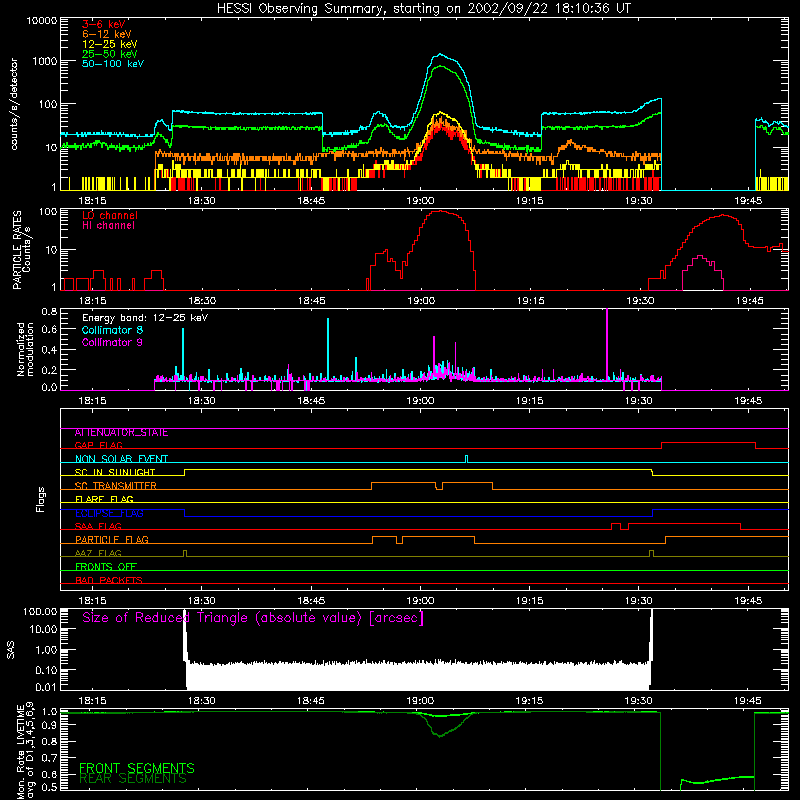Click the '19:45' tick label under SAS panel
The height and width of the screenshot is (800, 800).
click(x=747, y=701)
